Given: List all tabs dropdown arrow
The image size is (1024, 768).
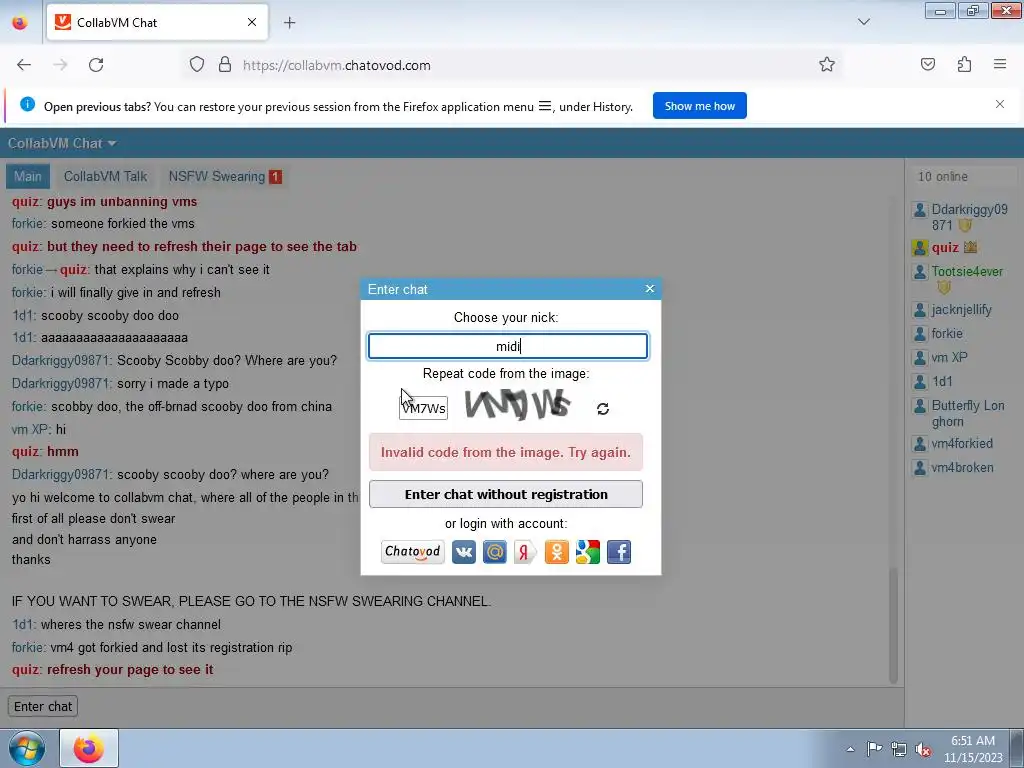Looking at the screenshot, I should coord(864,22).
